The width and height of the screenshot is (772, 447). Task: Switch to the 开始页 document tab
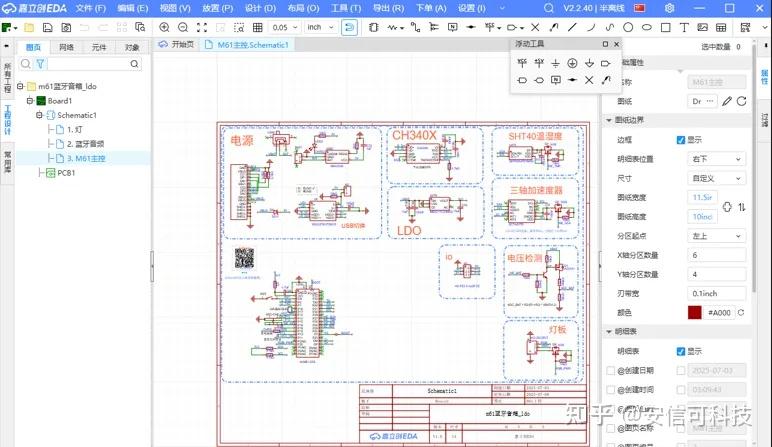coord(177,45)
